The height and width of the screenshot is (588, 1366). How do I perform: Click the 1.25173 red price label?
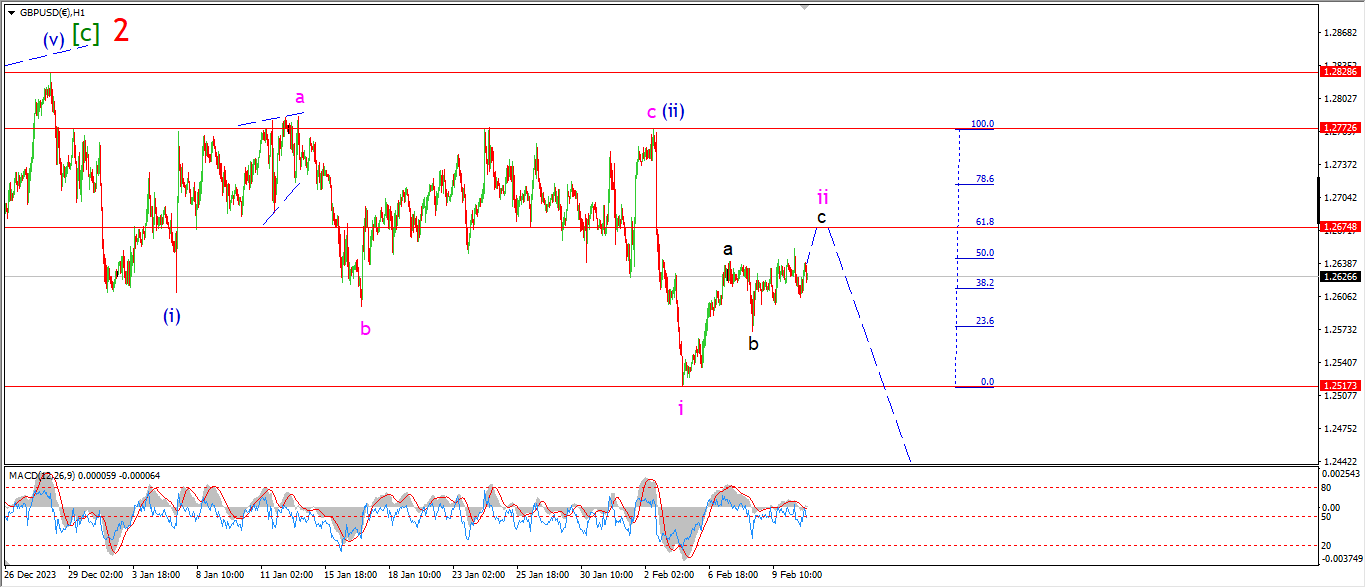click(x=1339, y=385)
